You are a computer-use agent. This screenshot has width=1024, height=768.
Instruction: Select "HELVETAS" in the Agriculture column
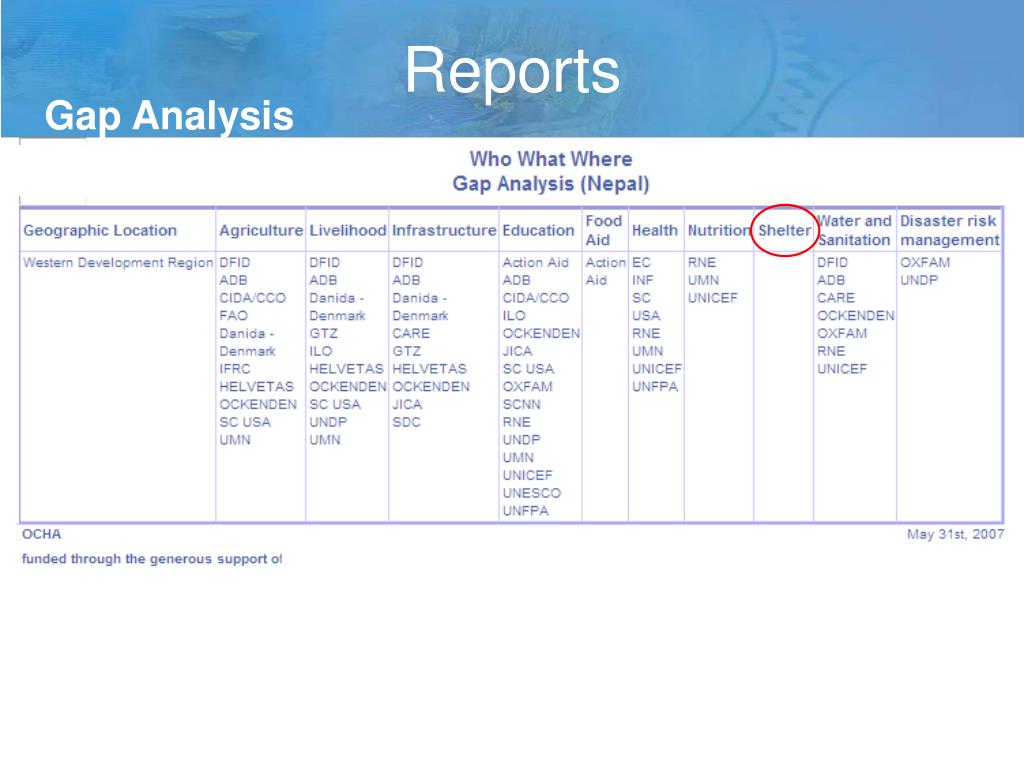click(x=256, y=387)
